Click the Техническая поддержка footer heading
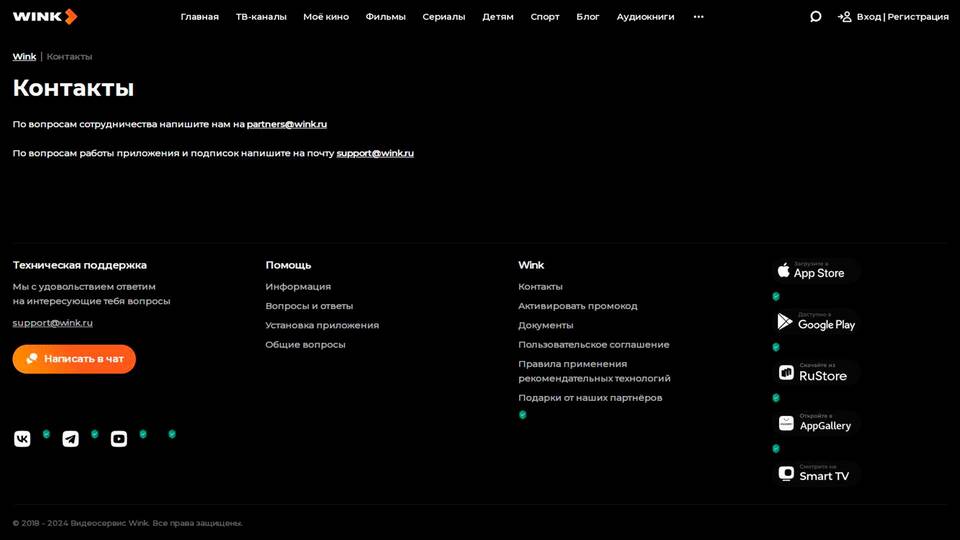This screenshot has width=960, height=540. (x=80, y=265)
